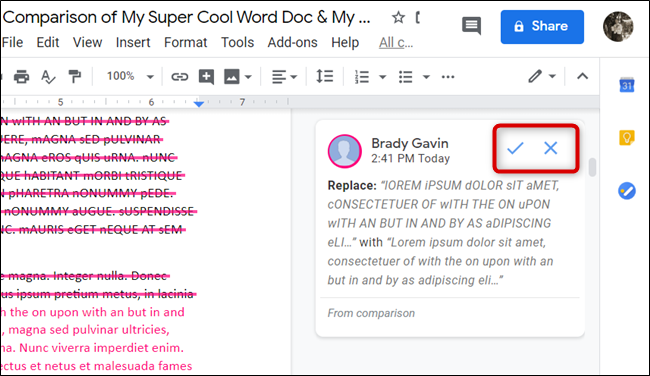Open the Format menu

click(x=185, y=42)
